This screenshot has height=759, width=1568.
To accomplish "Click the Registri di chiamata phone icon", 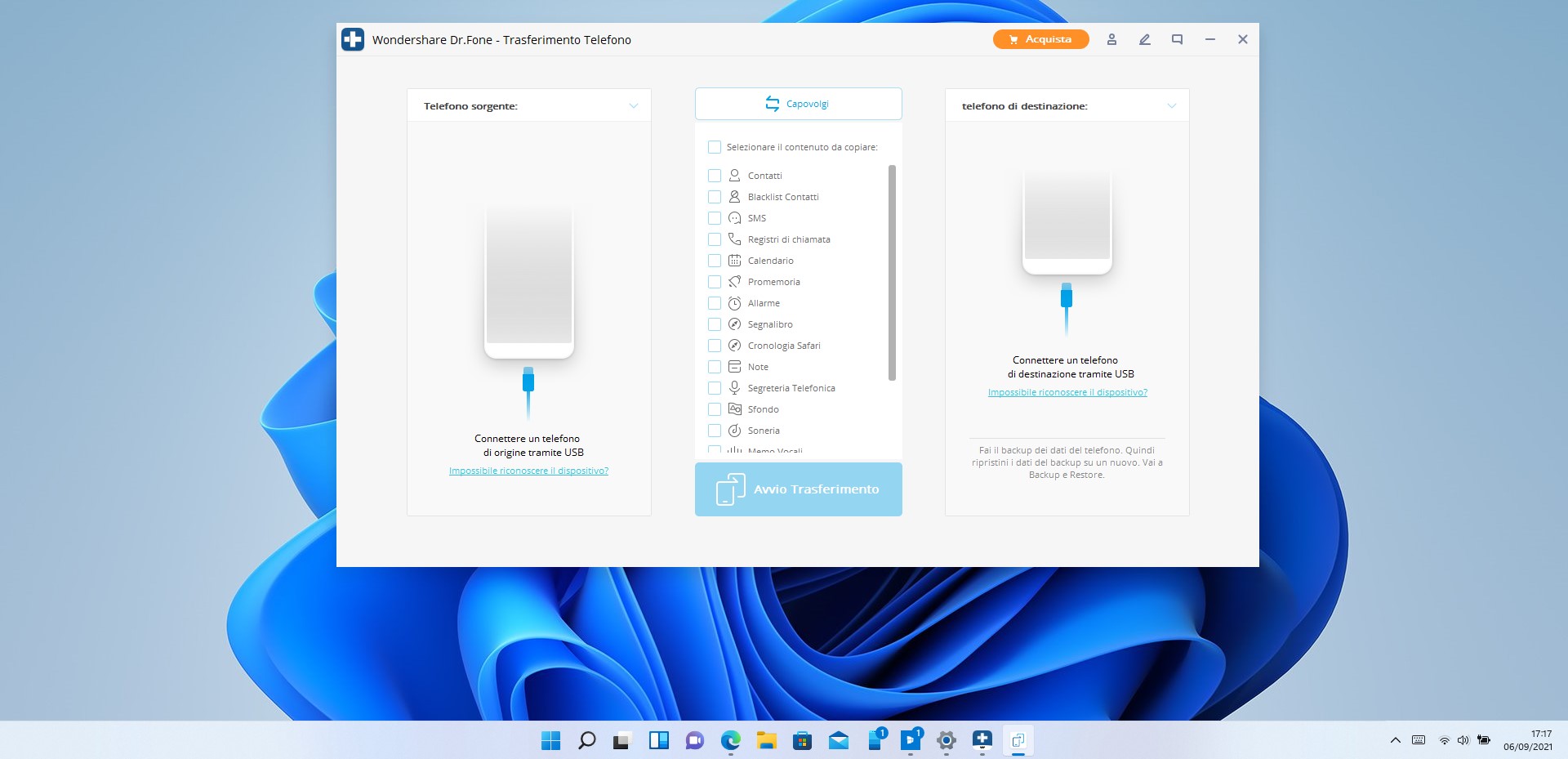I will coord(734,239).
